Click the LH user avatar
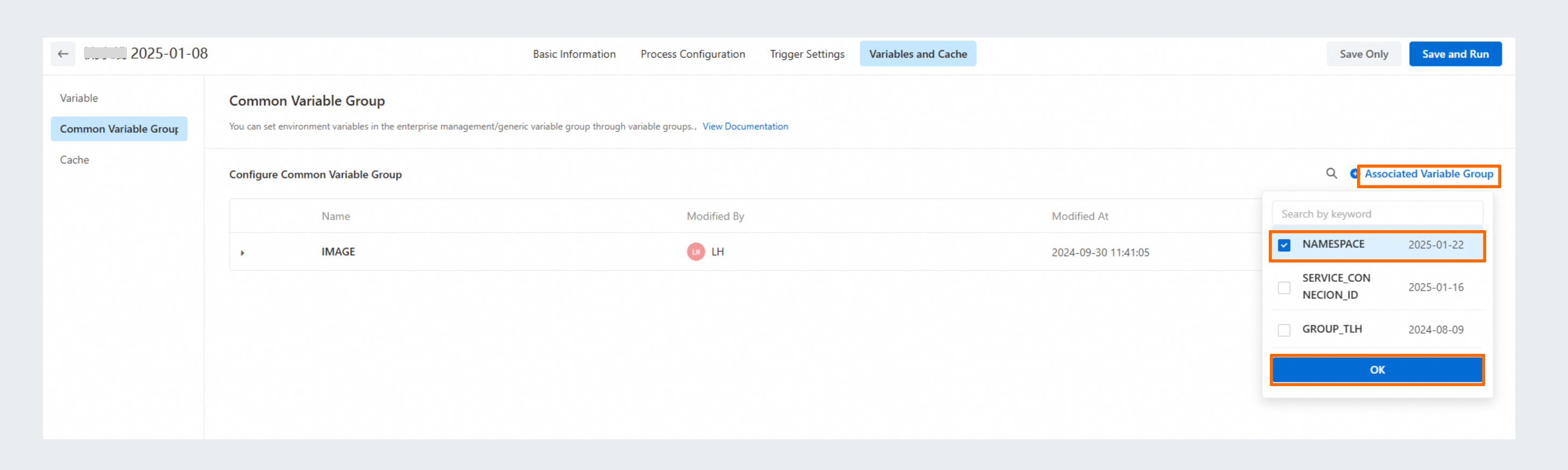The height and width of the screenshot is (470, 1568). coord(696,252)
